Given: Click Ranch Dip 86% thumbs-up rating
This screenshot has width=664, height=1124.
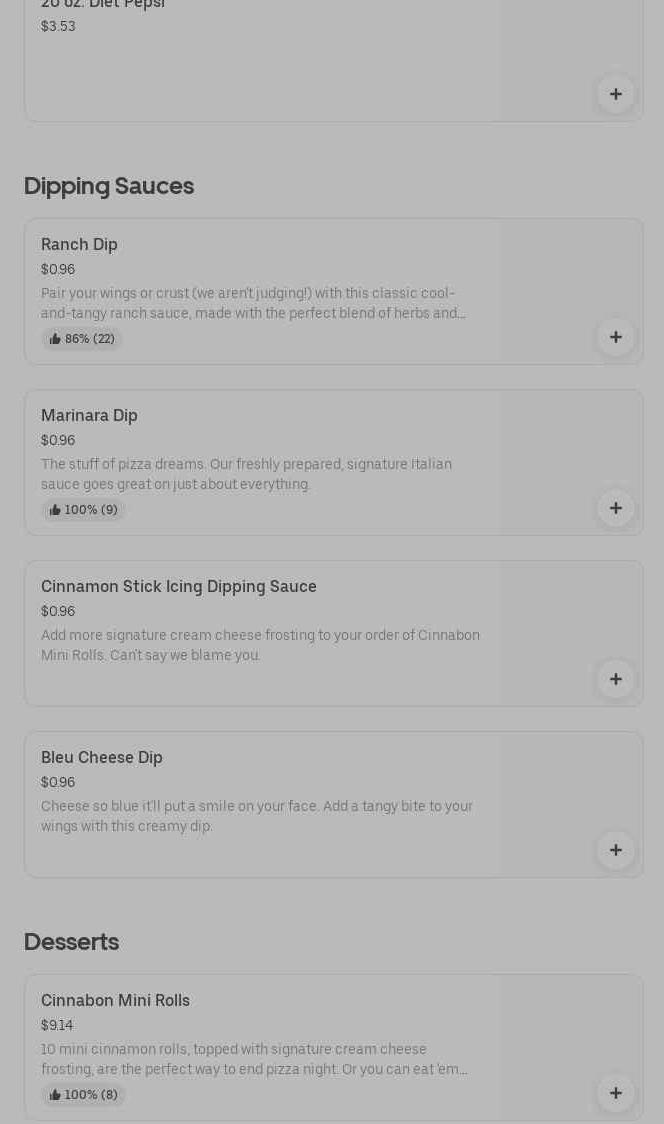Looking at the screenshot, I should click(x=82, y=339).
